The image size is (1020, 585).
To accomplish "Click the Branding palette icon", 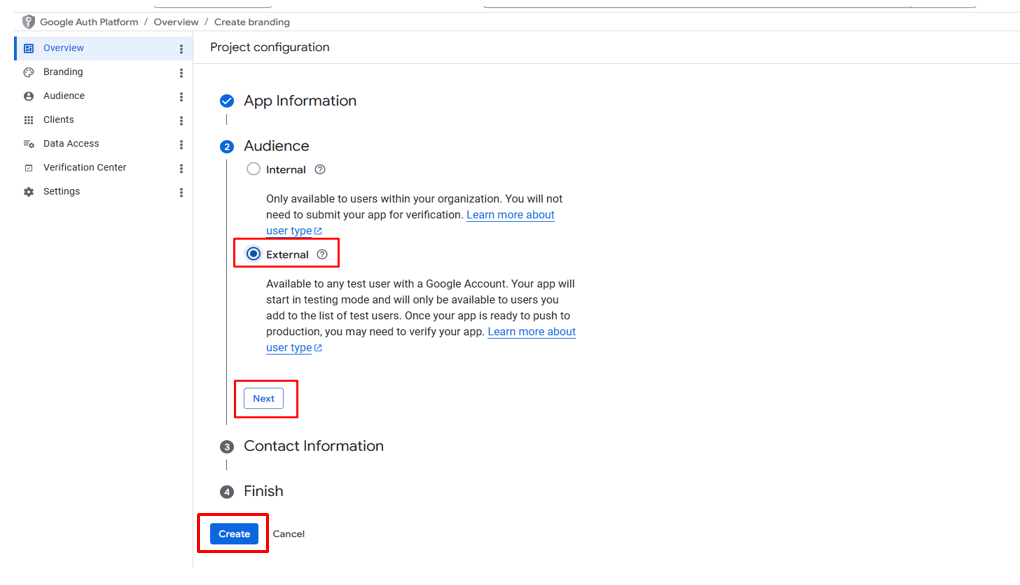I will tap(29, 72).
